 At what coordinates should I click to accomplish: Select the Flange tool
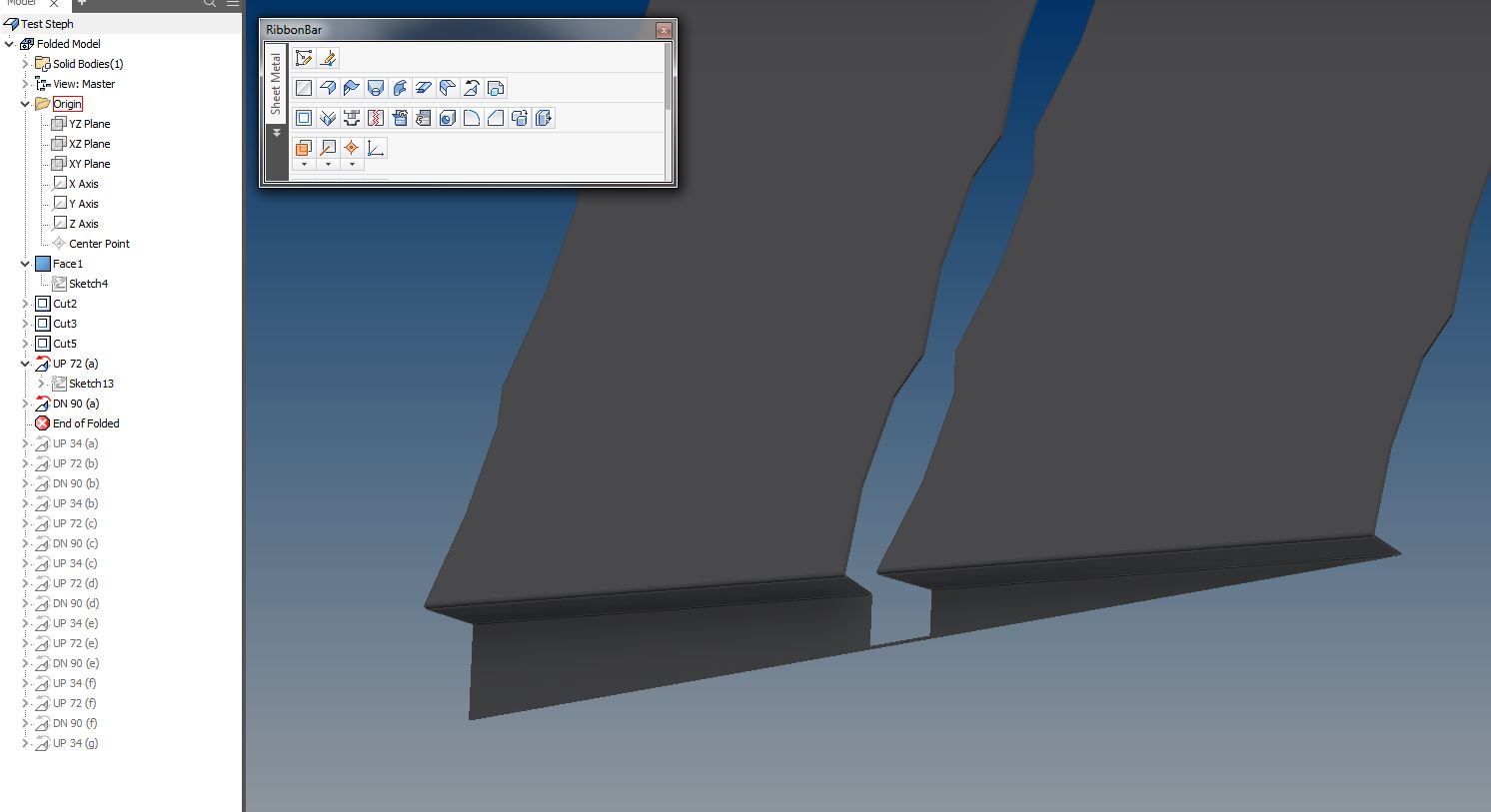(x=328, y=88)
